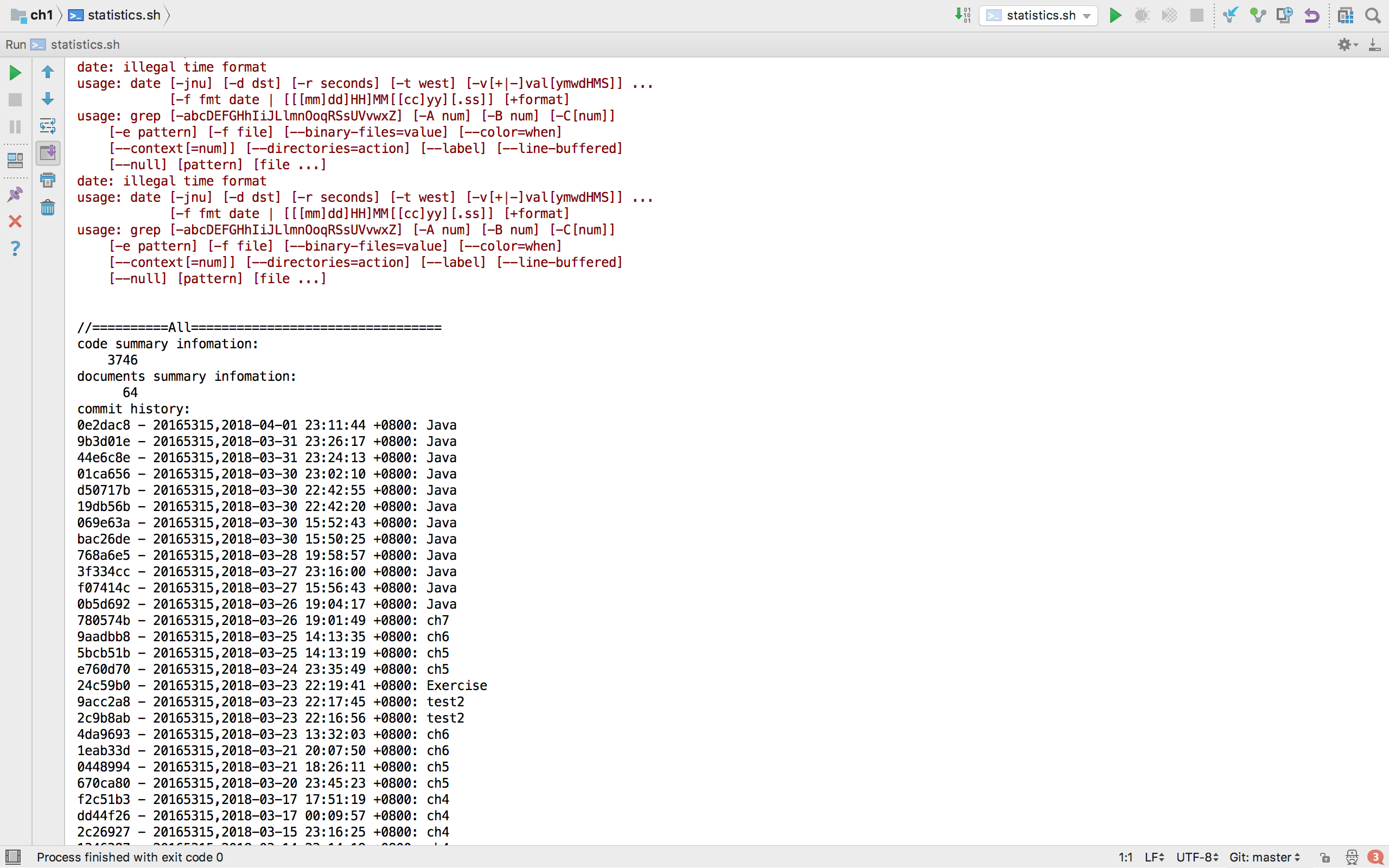Click the tool windows toggle icon
Viewport: 1389px width, 868px height.
point(12,857)
